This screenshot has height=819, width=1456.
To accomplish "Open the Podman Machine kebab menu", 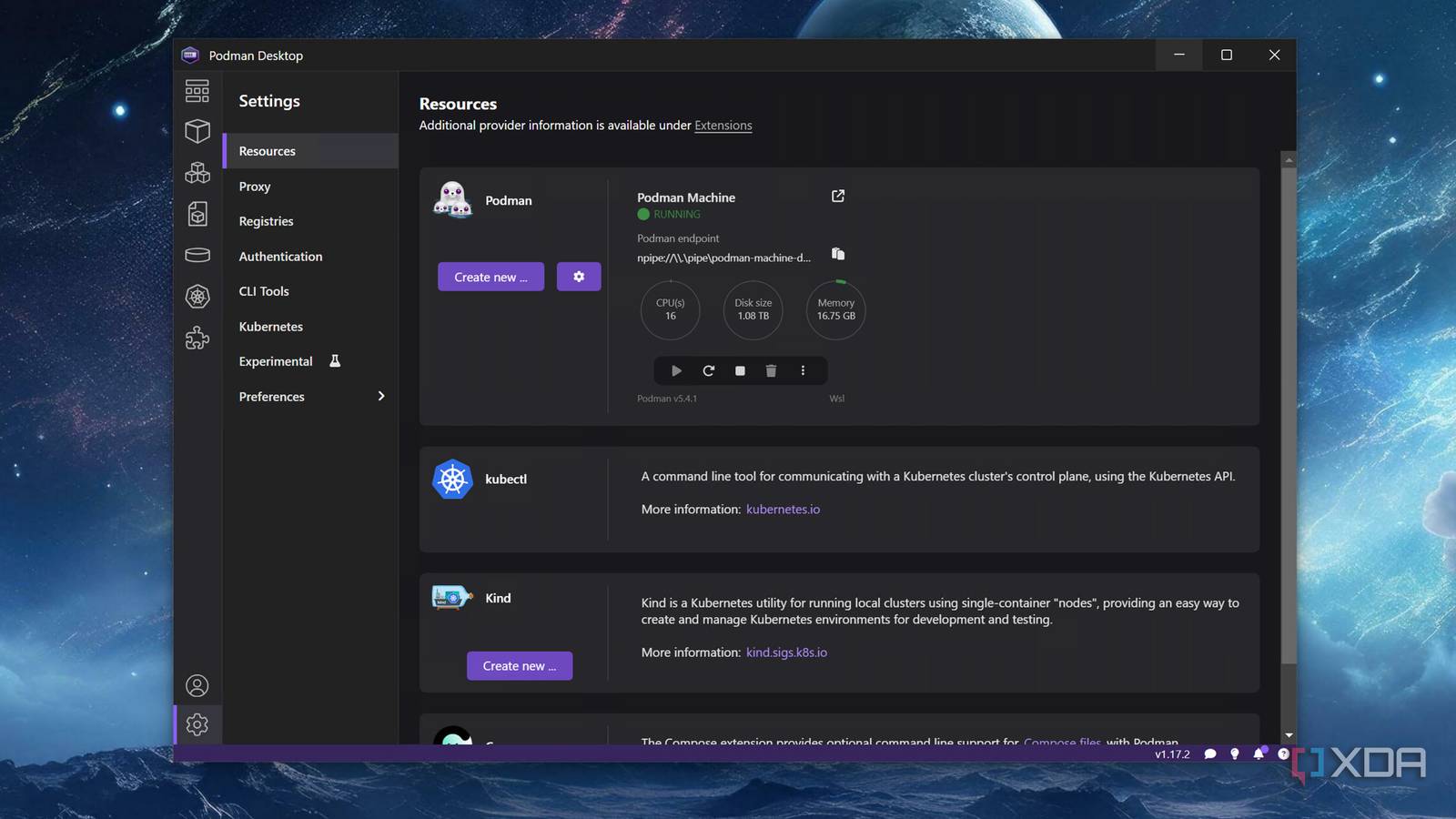I will 803,370.
